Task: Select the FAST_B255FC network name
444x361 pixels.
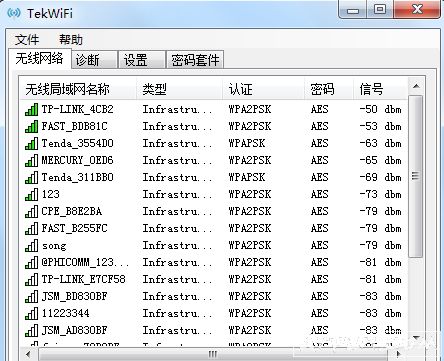Action: (74, 228)
